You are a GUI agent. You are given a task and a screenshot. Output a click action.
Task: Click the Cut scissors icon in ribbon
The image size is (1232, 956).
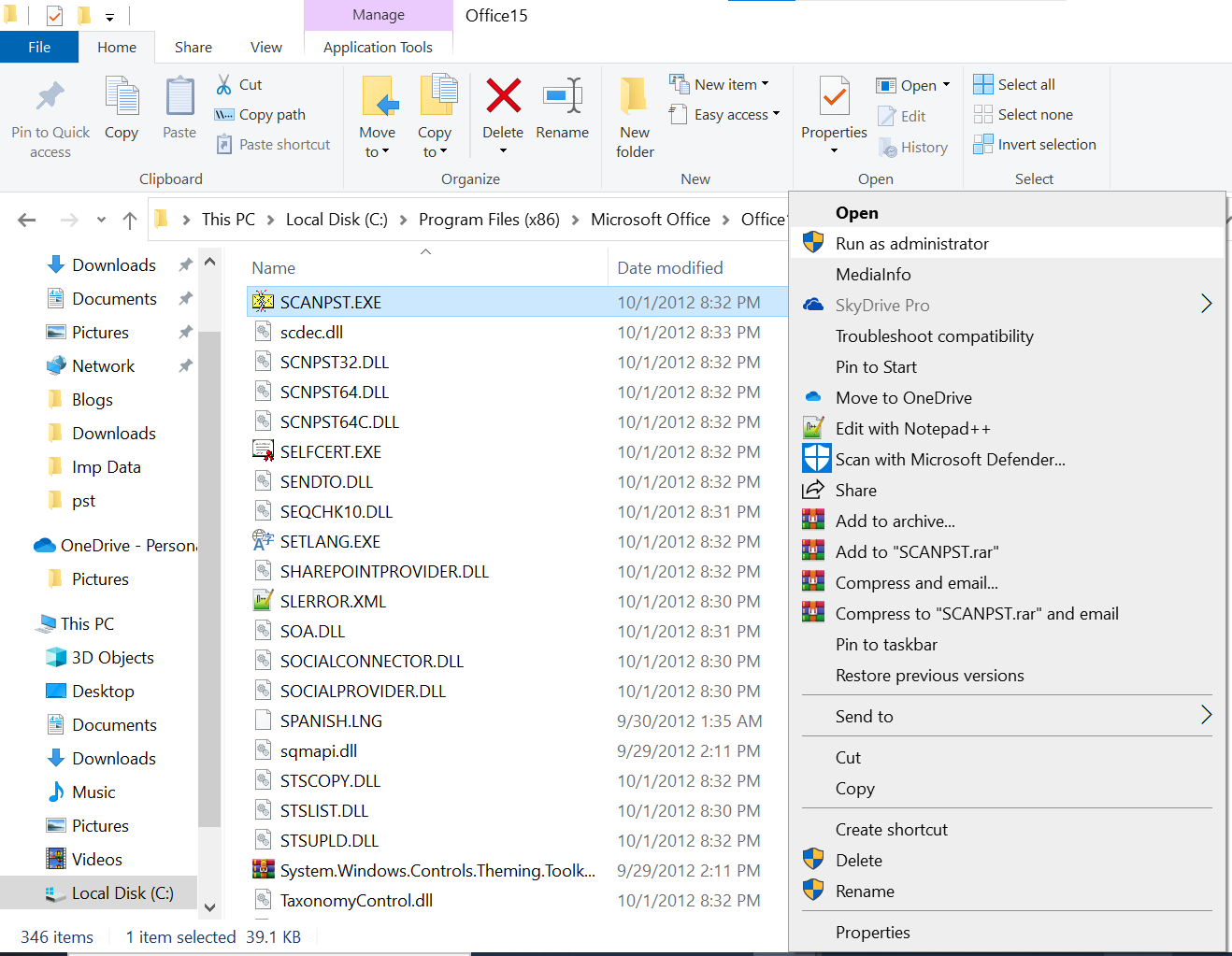[x=224, y=84]
